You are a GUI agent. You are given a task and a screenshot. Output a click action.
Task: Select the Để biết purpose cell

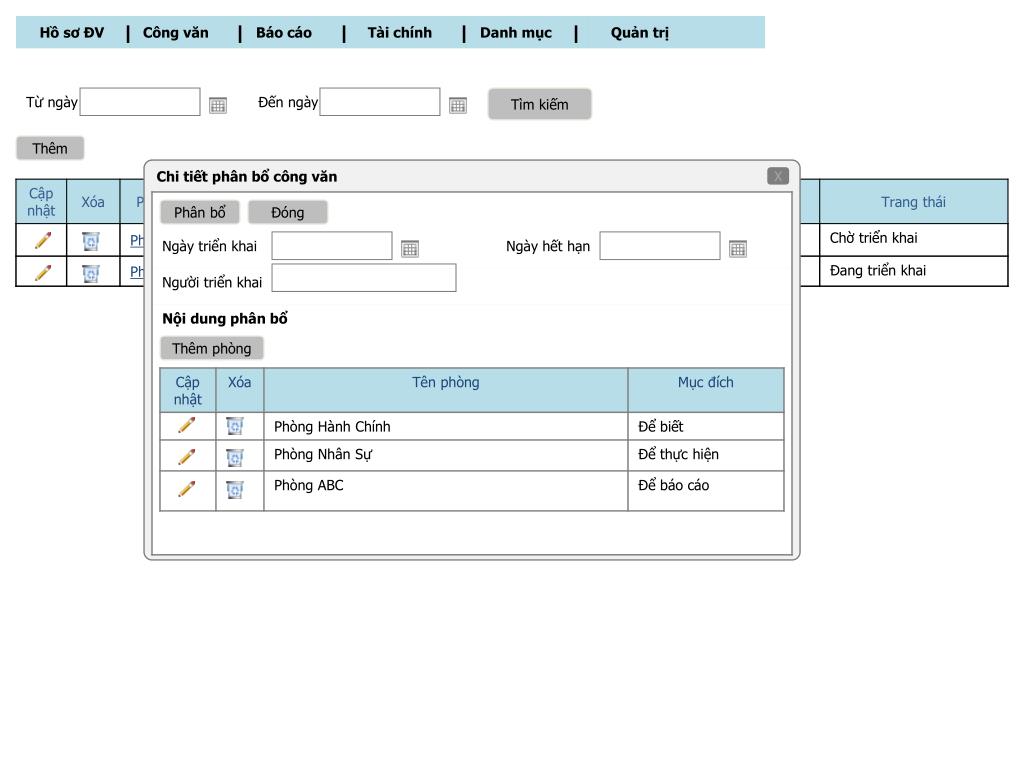pos(706,426)
